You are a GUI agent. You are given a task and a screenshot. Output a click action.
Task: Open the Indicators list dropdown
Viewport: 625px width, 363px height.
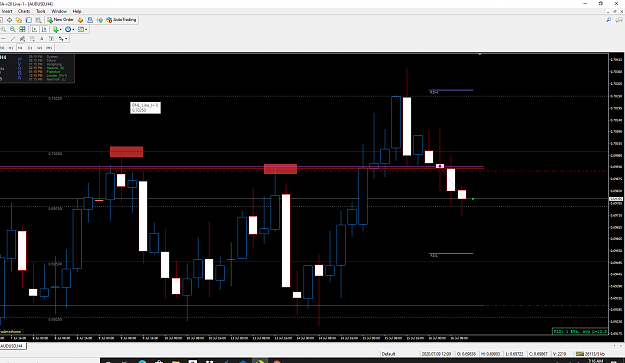pyautogui.click(x=57, y=29)
